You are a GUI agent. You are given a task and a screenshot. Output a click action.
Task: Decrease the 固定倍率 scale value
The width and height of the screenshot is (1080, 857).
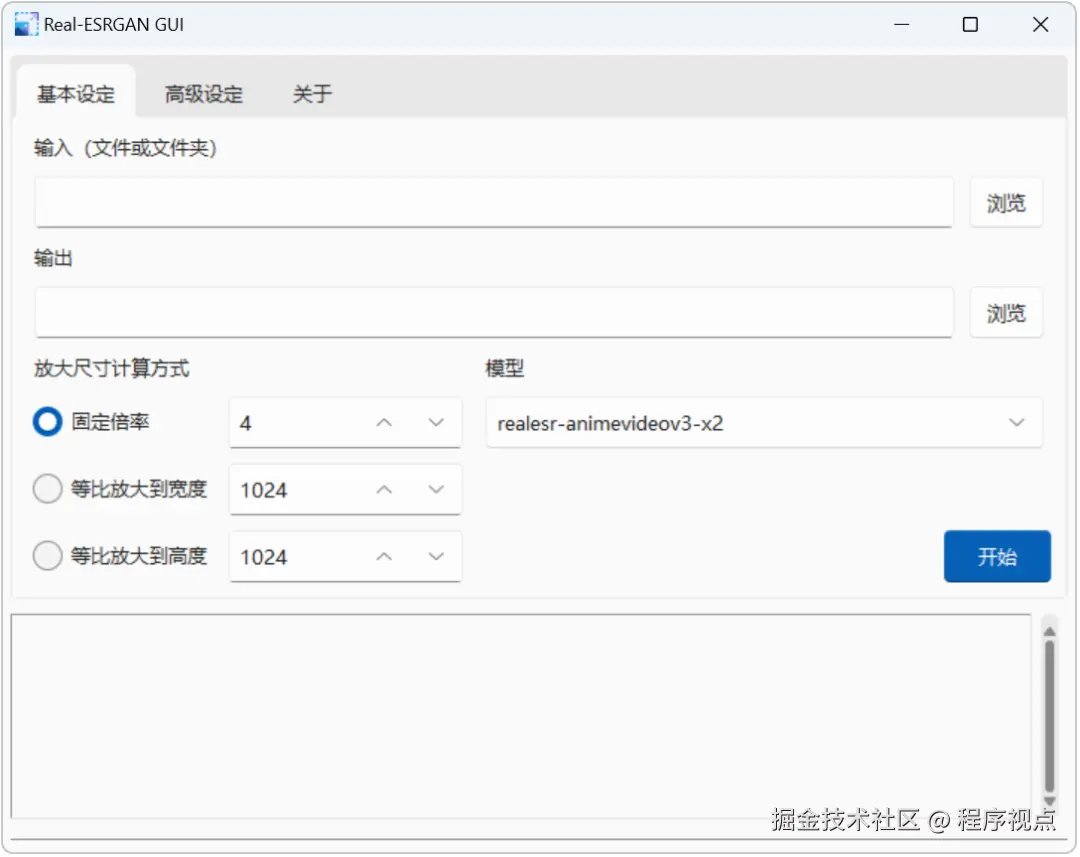click(436, 422)
